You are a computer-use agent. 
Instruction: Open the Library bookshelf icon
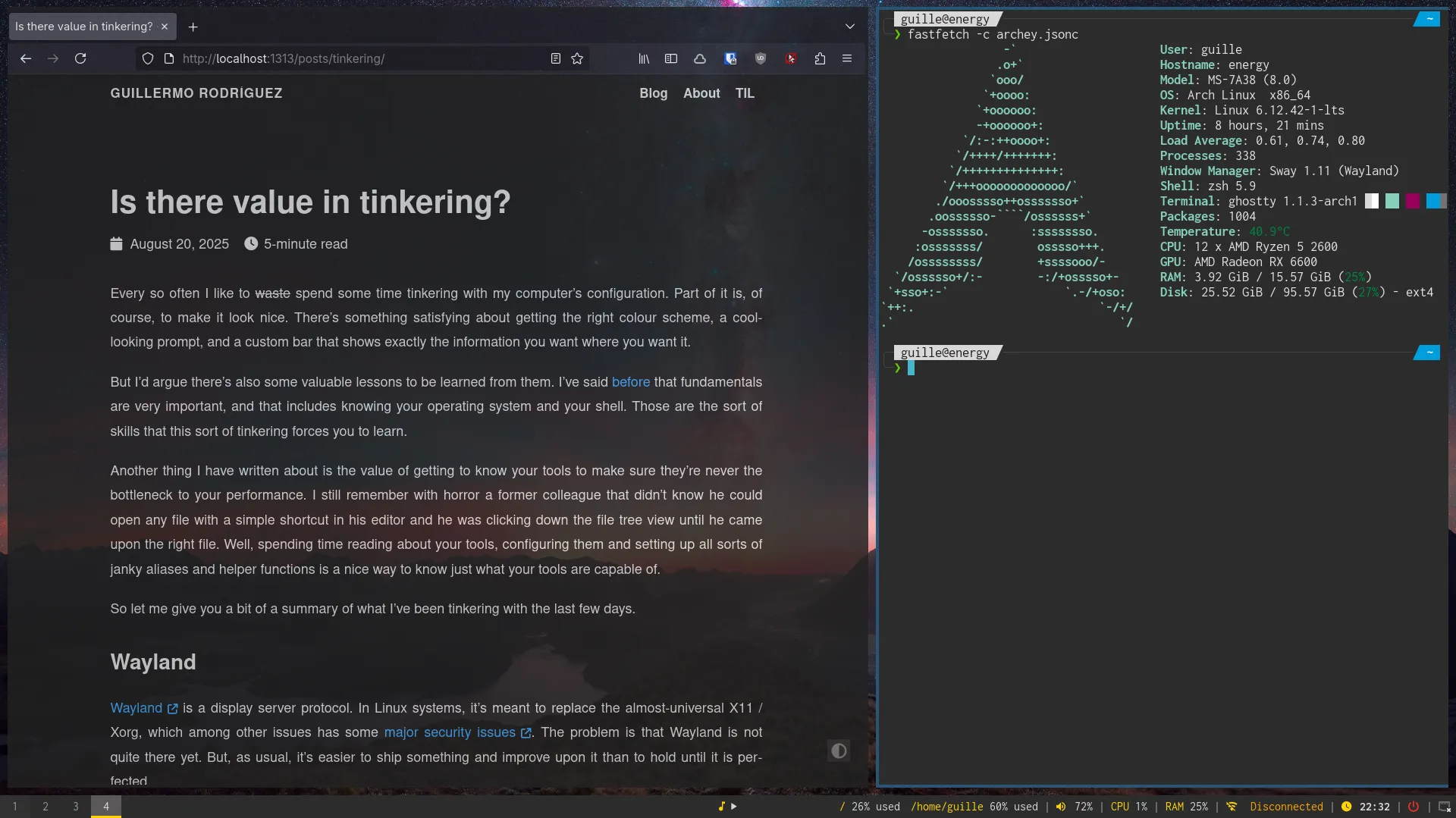(x=644, y=58)
